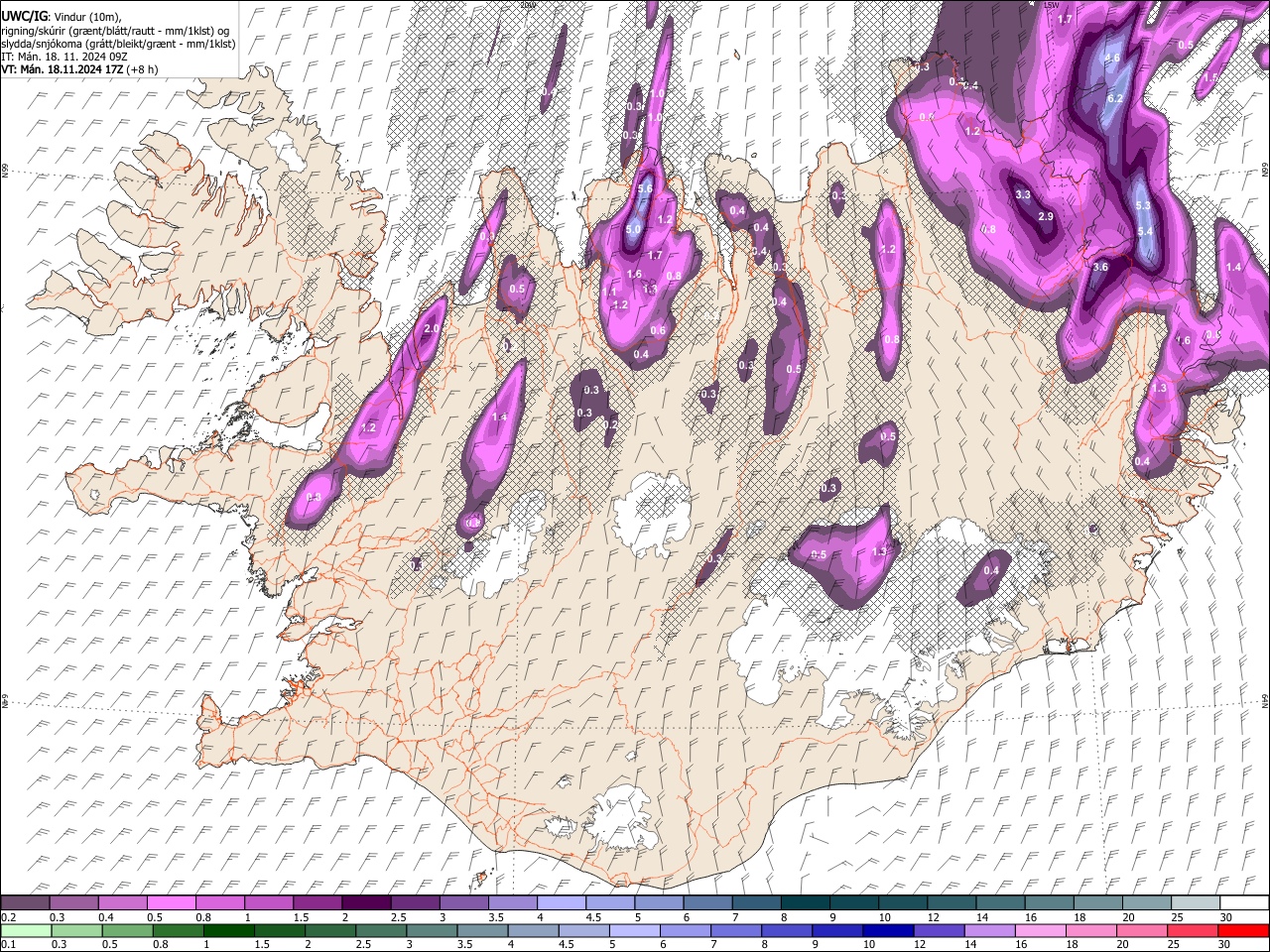Viewport: 1270px width, 952px height.
Task: Click the "Vindur (10m)" header text
Action: [87, 17]
